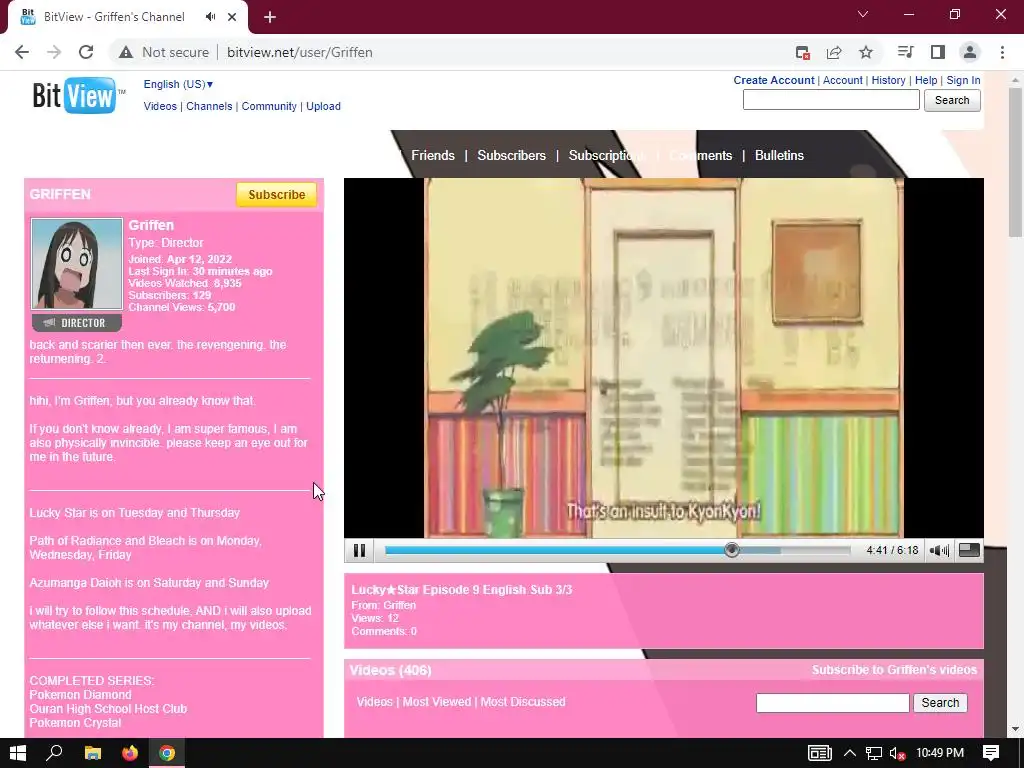Click 'From: Griffen' under video title

(383, 605)
